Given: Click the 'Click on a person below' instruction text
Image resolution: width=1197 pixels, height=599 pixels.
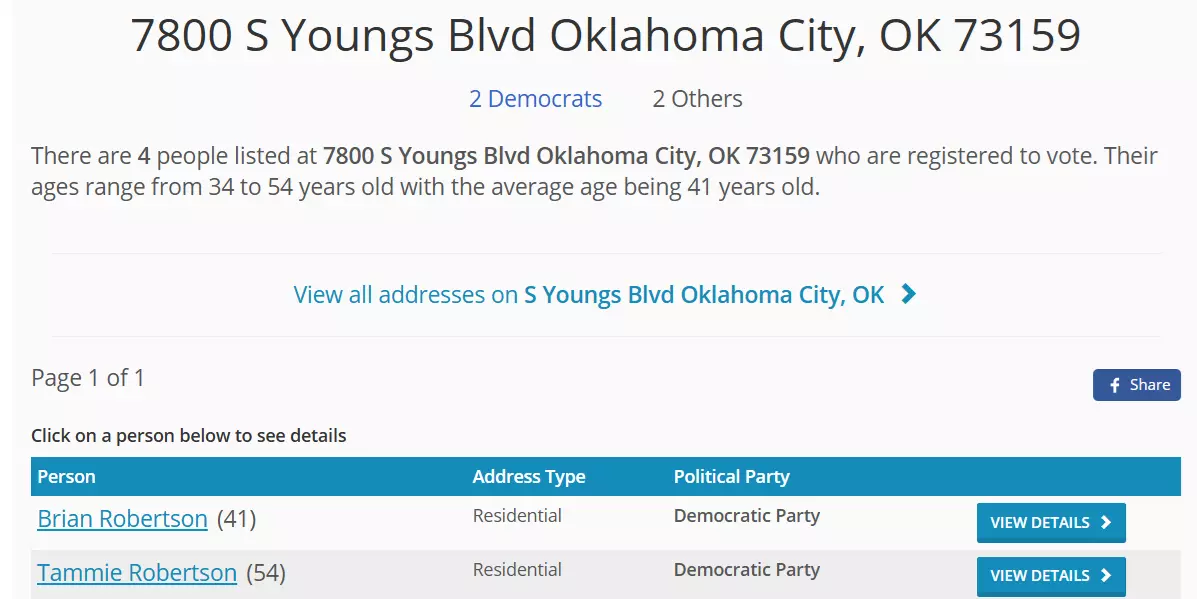Looking at the screenshot, I should (189, 436).
